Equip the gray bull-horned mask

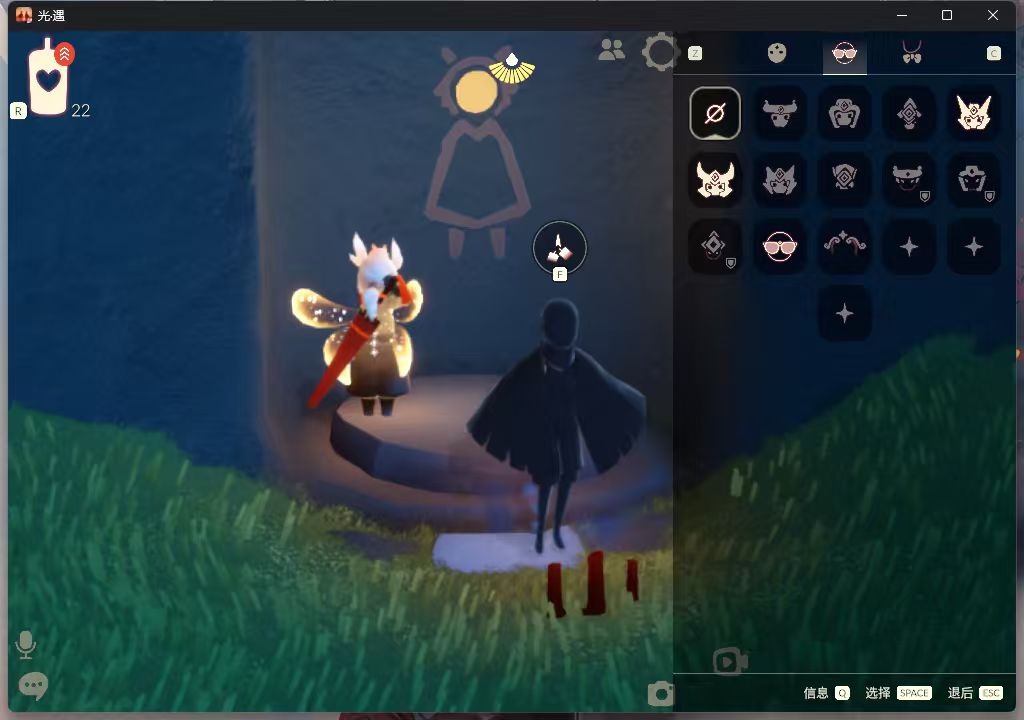[x=780, y=113]
